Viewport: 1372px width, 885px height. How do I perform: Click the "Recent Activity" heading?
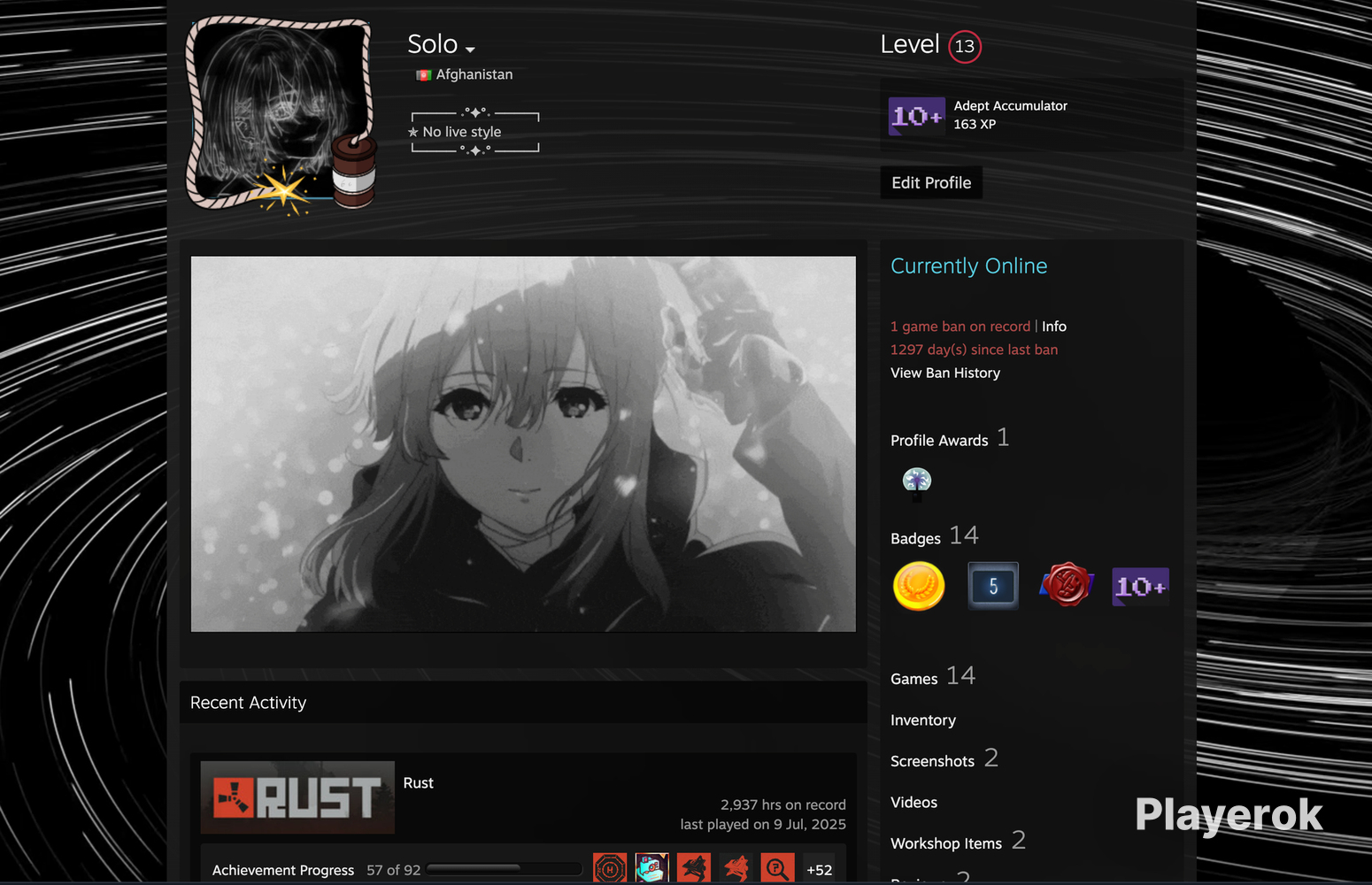tap(248, 703)
